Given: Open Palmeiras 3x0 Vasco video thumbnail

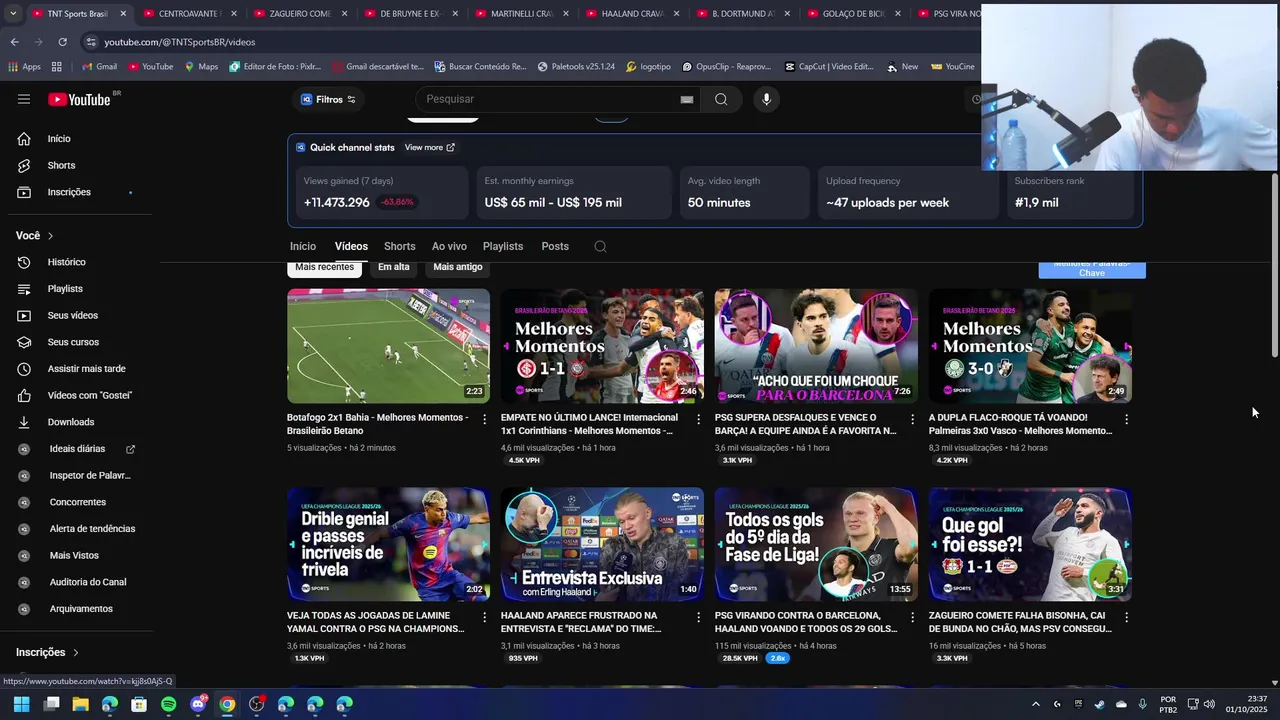Looking at the screenshot, I should pyautogui.click(x=1030, y=346).
